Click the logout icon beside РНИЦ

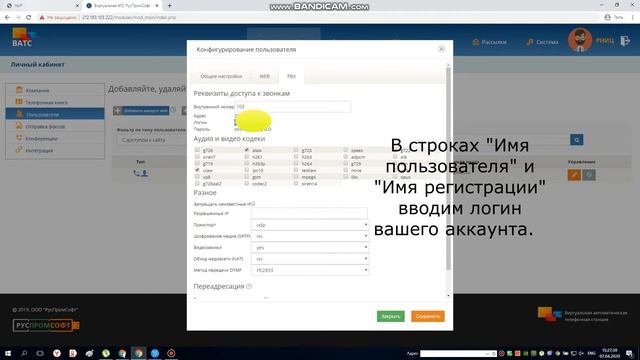[x=625, y=40]
